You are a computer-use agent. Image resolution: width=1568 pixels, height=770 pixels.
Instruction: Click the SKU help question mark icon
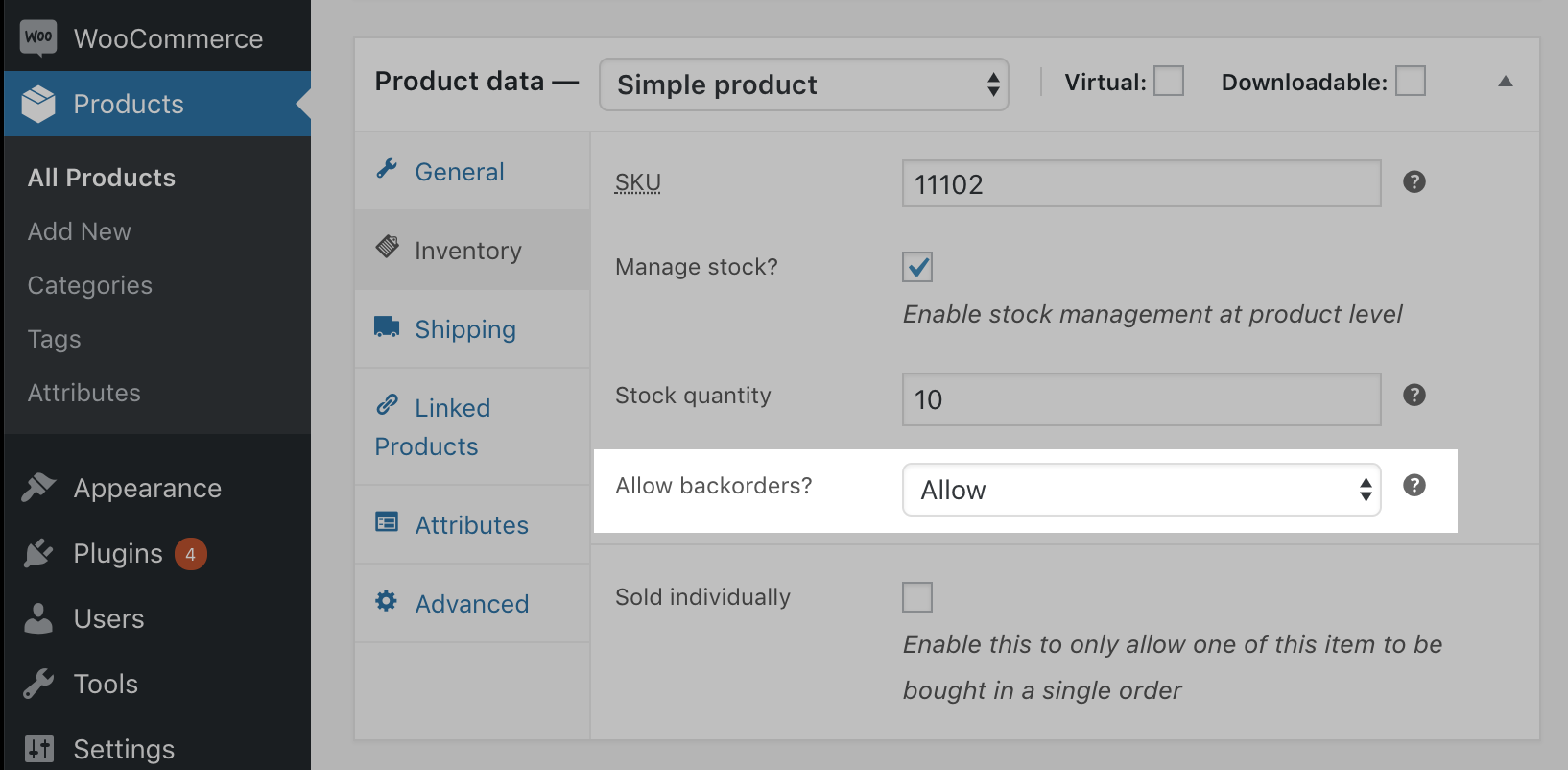tap(1414, 182)
